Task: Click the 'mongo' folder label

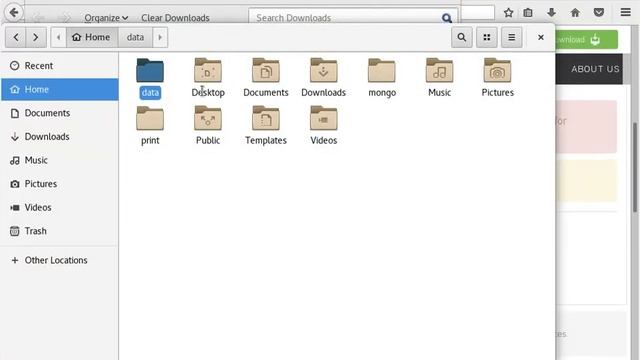Action: coord(382,93)
